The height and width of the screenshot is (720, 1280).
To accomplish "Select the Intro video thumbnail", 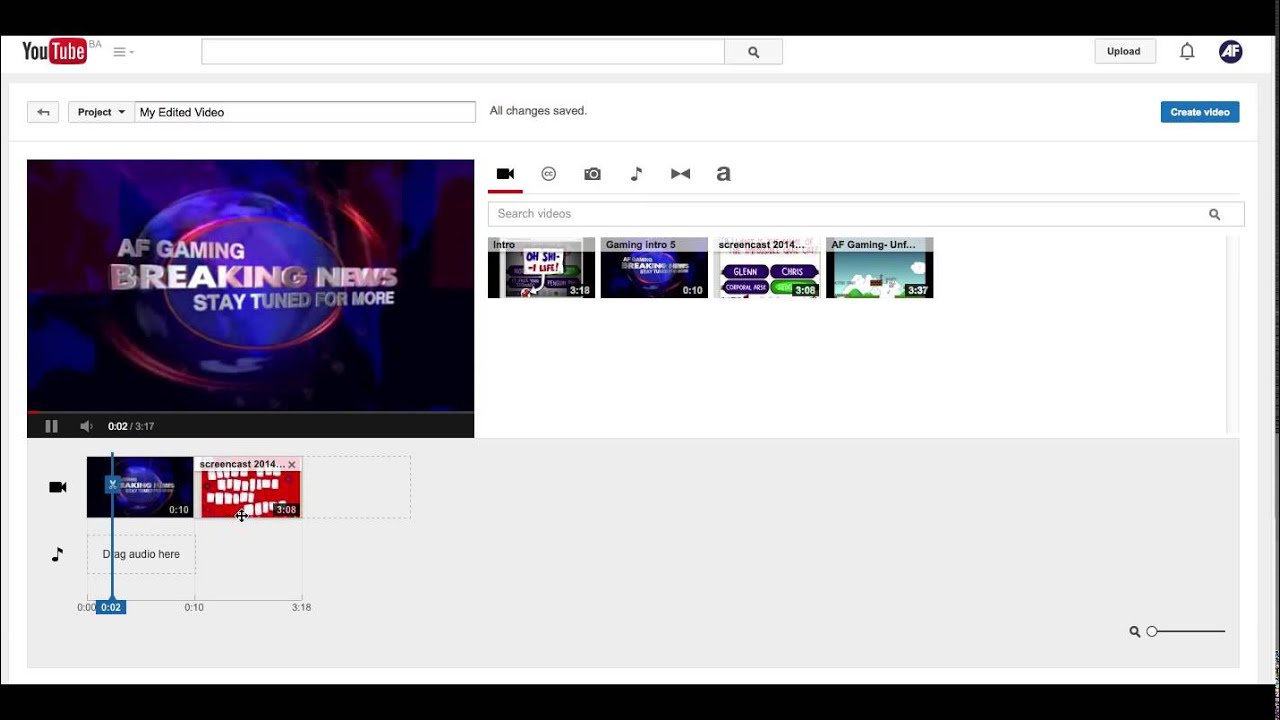I will (x=541, y=267).
